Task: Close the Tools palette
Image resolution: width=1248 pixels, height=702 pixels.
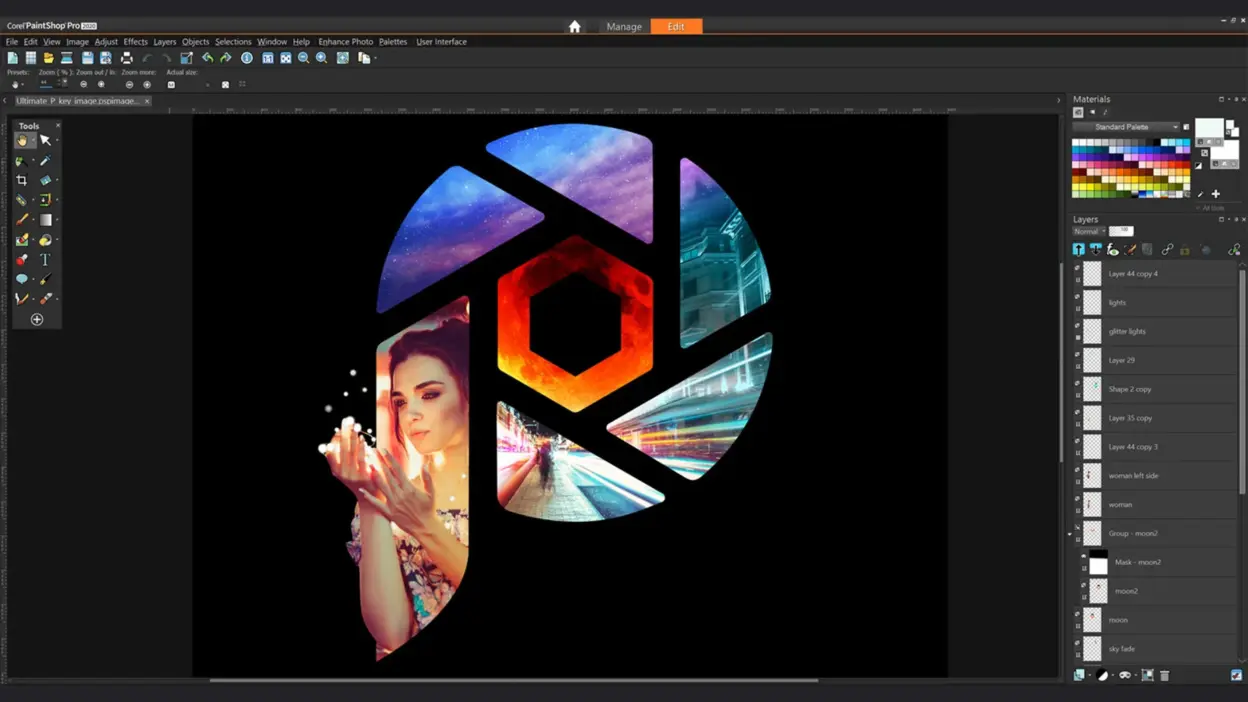Action: 57,125
